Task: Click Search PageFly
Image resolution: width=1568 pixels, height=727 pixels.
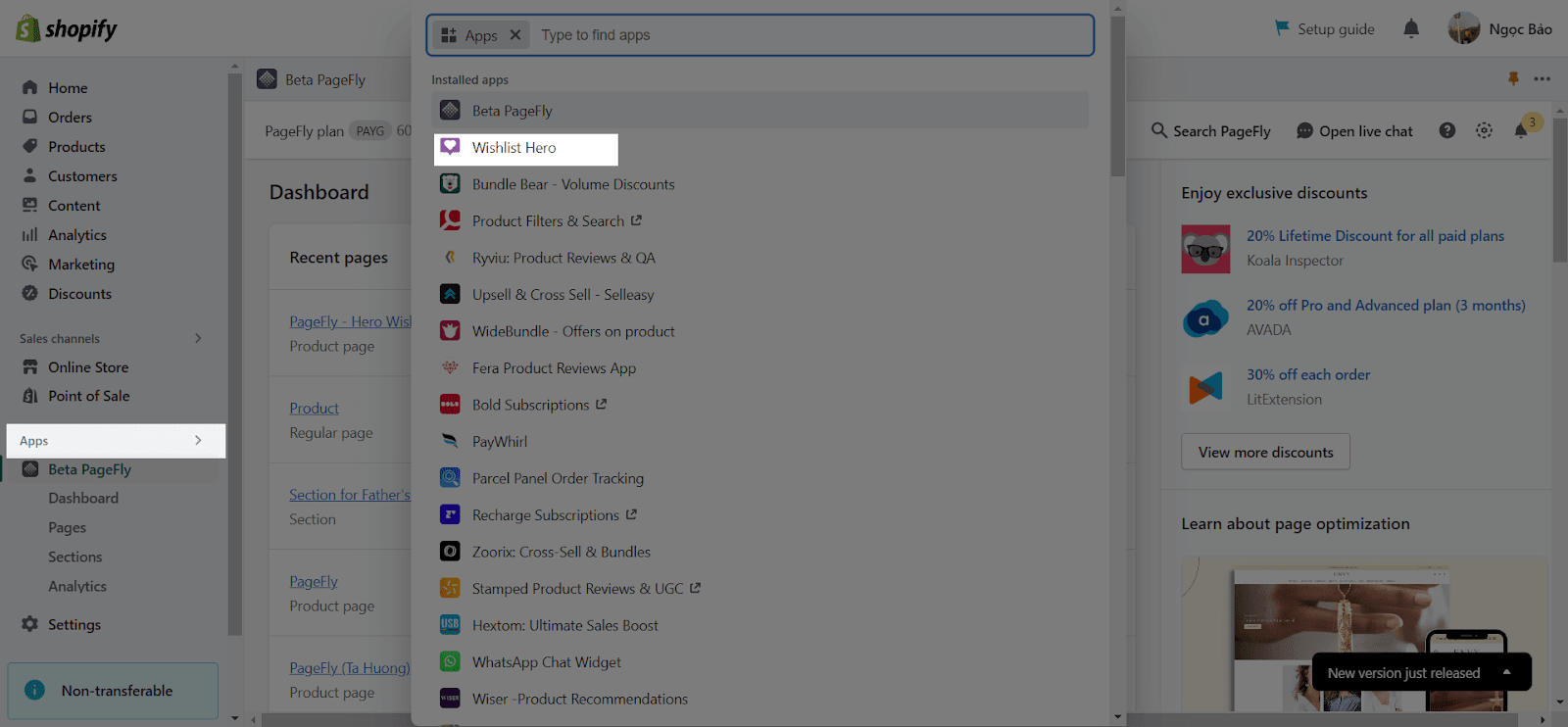Action: click(x=1210, y=130)
